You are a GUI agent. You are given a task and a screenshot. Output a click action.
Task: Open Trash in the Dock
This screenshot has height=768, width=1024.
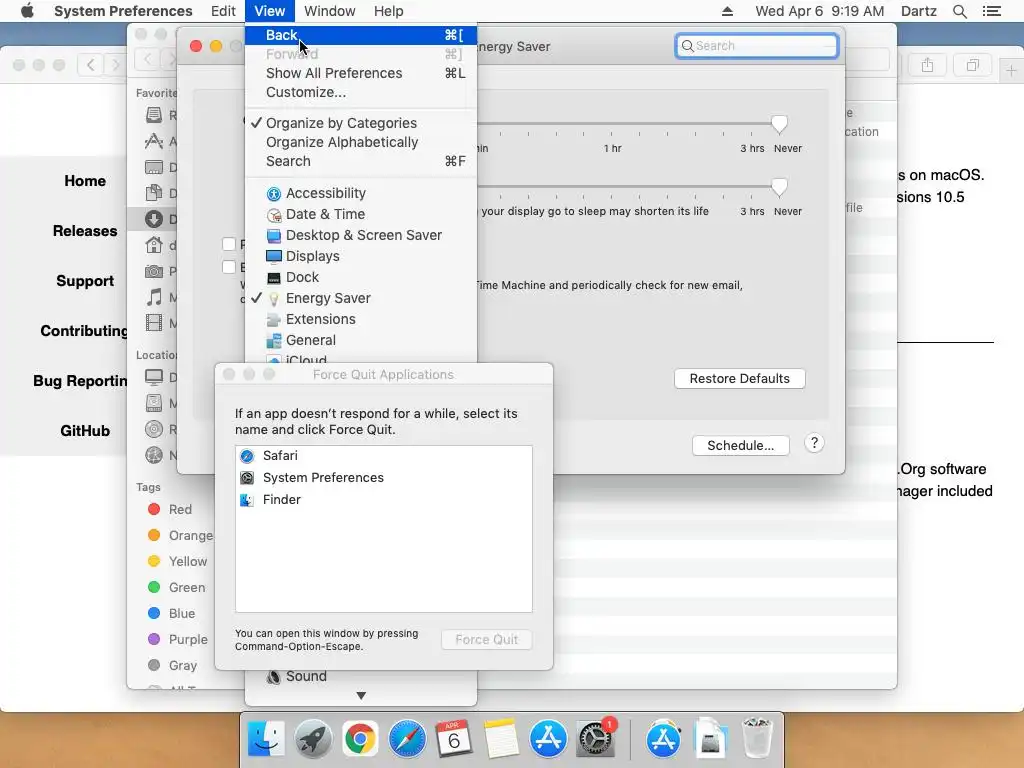point(757,739)
